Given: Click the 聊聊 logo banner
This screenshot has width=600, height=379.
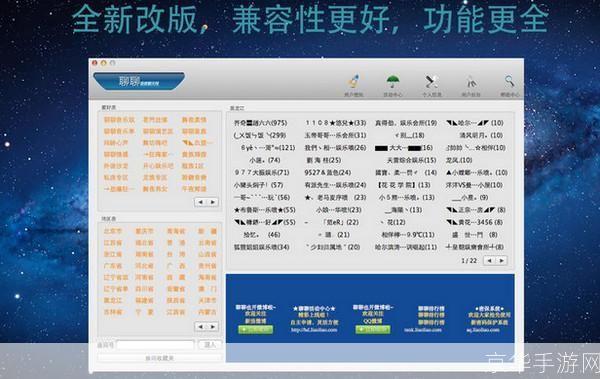Looking at the screenshot, I should click(139, 81).
